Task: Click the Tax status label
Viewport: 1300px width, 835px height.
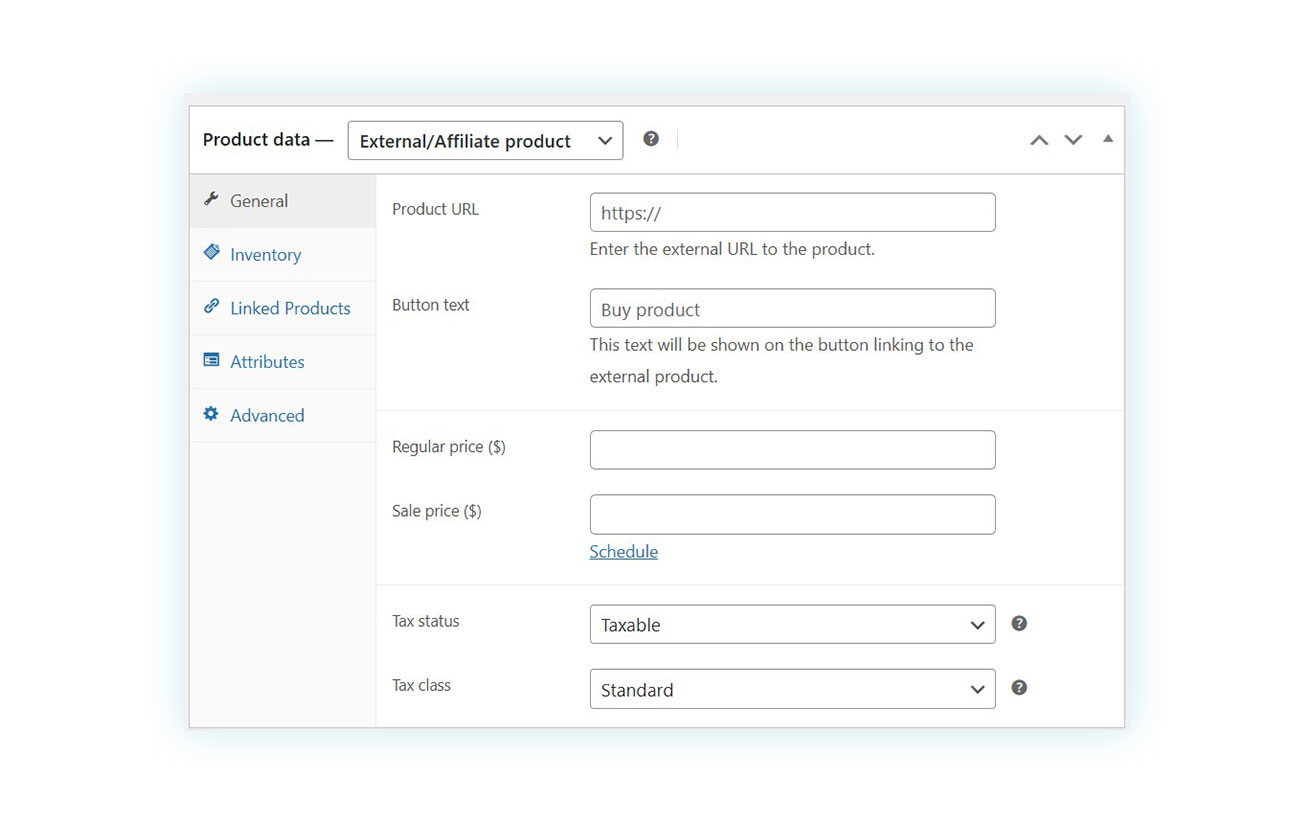Action: click(x=426, y=621)
